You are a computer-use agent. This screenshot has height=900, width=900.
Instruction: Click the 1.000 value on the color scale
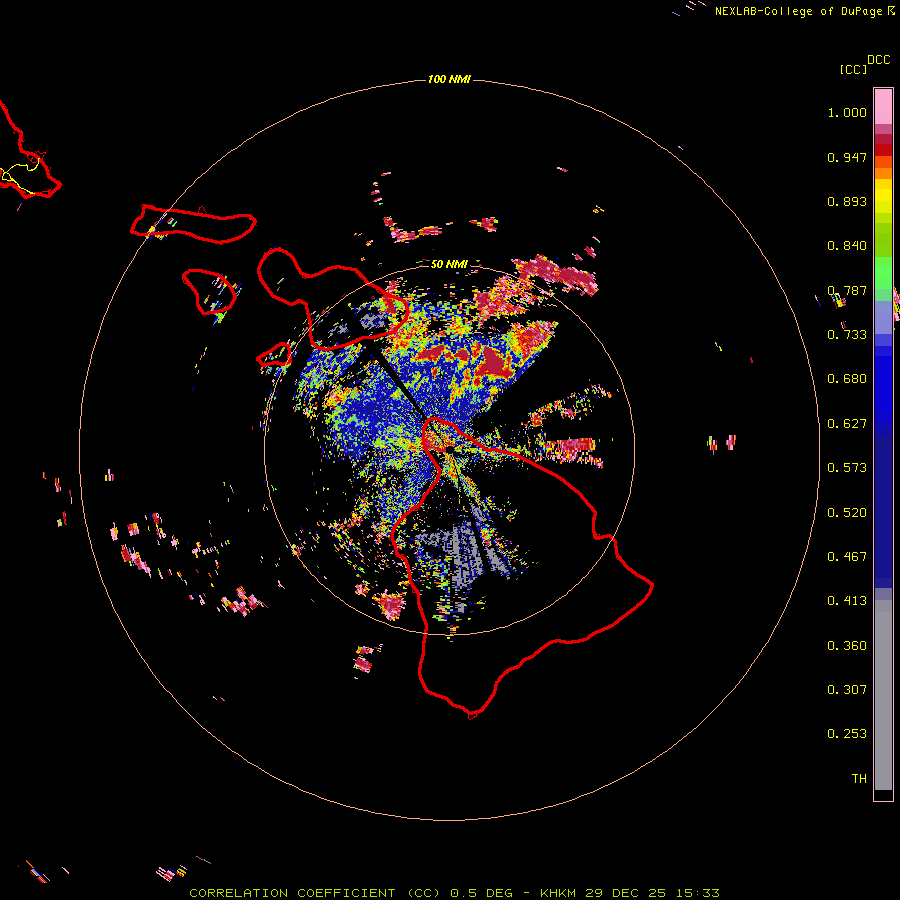847,112
